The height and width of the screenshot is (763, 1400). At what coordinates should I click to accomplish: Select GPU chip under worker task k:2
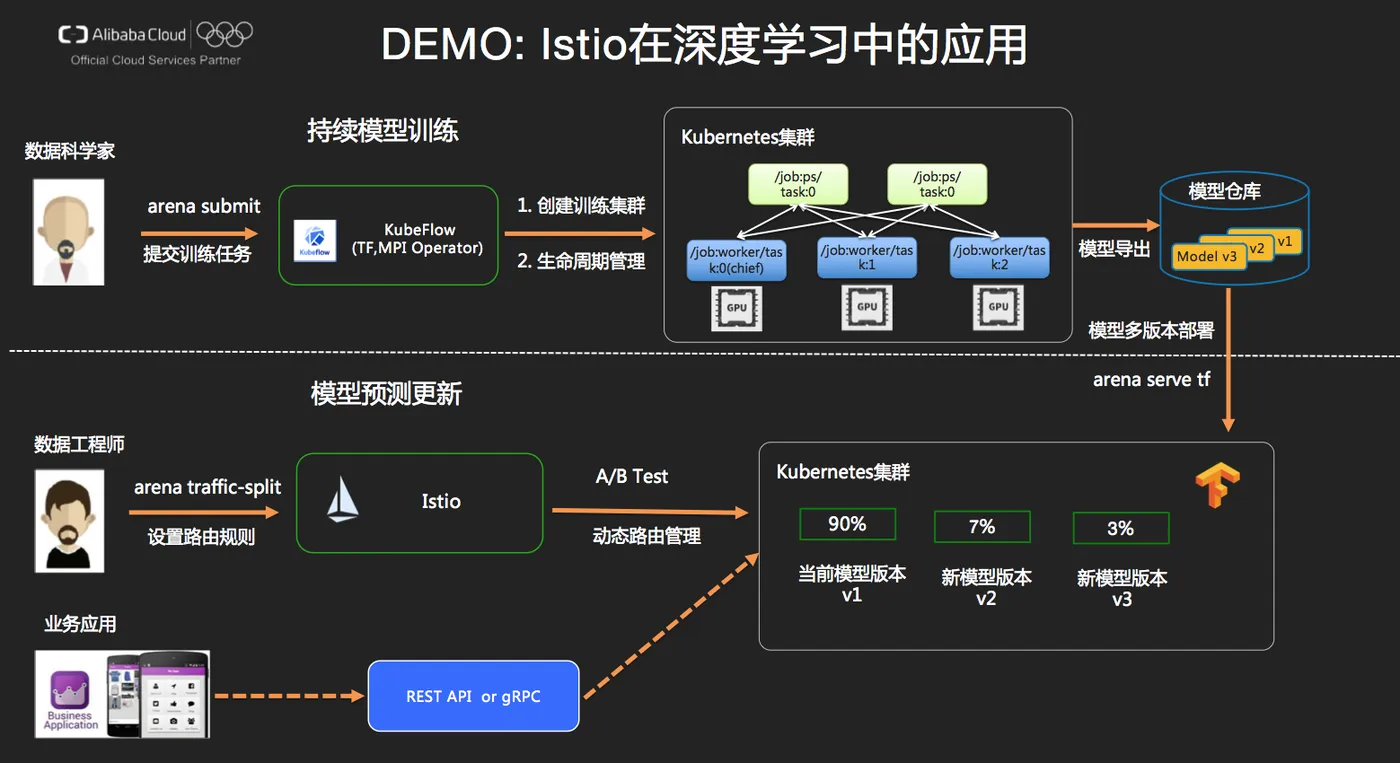(998, 308)
